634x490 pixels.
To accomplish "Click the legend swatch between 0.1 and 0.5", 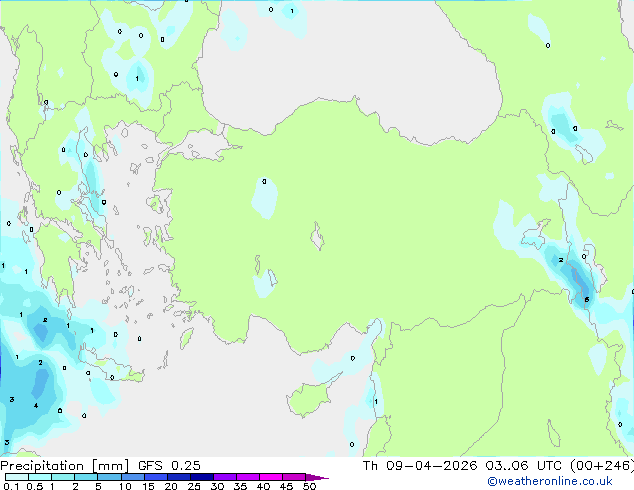I will [x=17, y=477].
